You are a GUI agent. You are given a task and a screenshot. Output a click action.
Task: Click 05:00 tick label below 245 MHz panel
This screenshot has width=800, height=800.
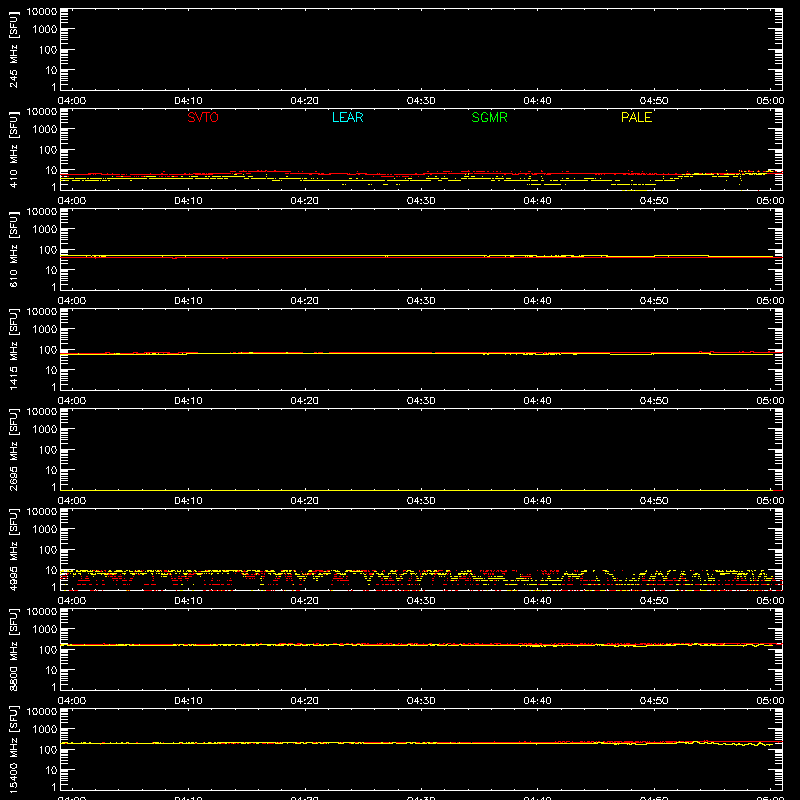[x=770, y=101]
